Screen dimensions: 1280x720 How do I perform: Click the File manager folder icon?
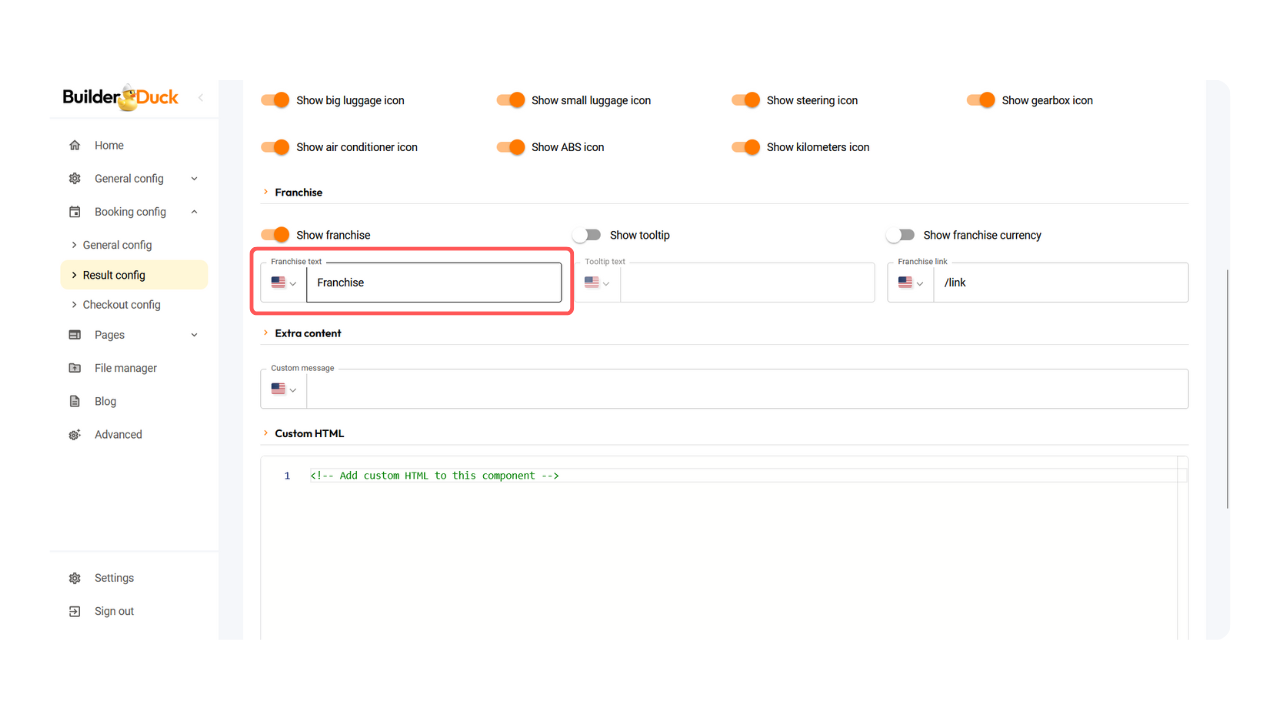75,368
